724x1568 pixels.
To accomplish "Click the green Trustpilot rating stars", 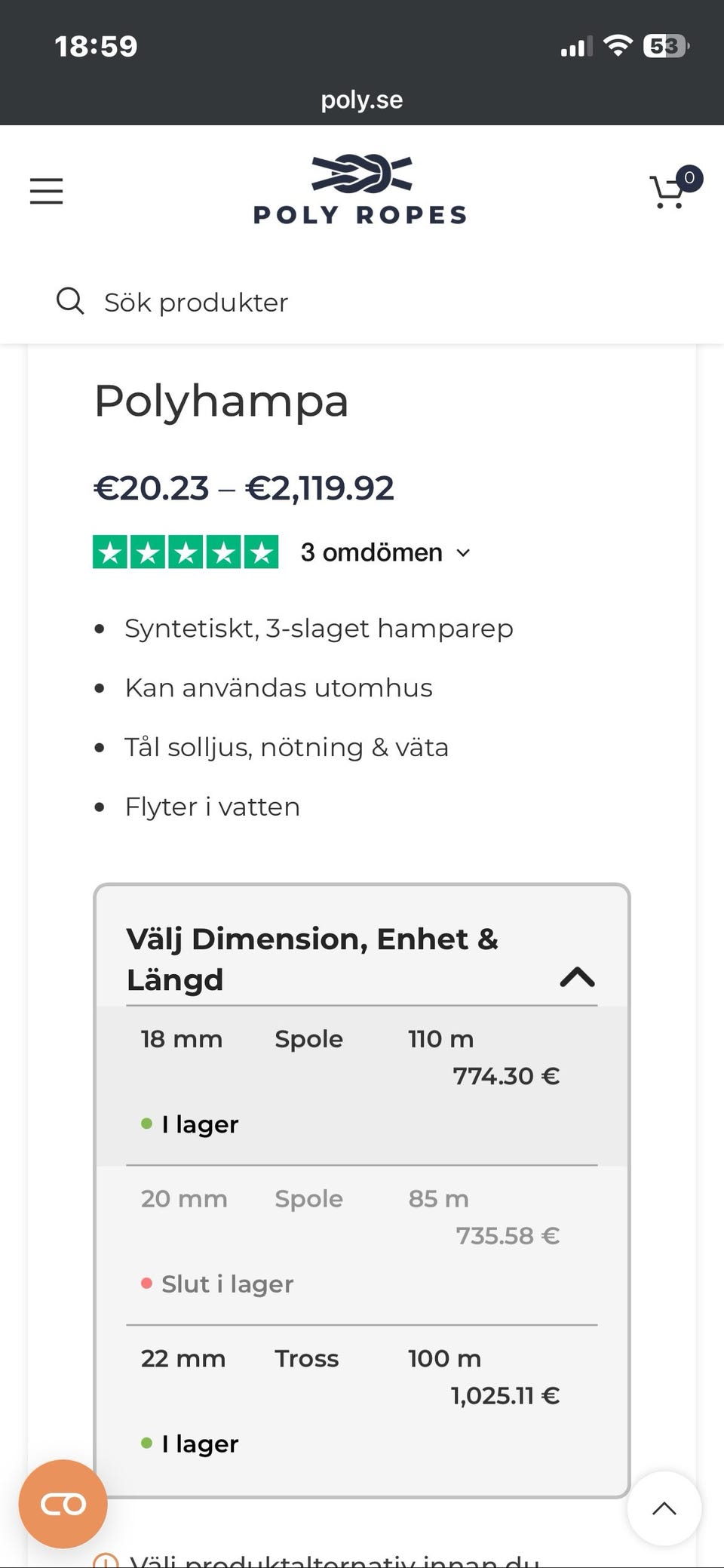I will pyautogui.click(x=186, y=552).
